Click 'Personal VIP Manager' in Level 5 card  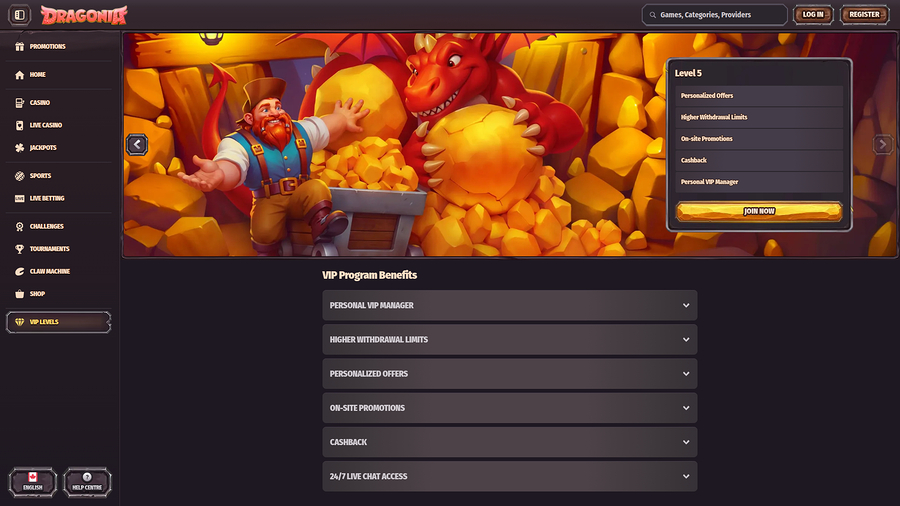tap(709, 182)
